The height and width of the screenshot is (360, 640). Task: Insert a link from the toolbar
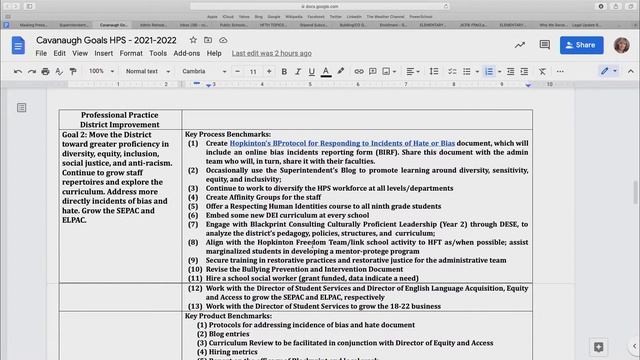(359, 71)
